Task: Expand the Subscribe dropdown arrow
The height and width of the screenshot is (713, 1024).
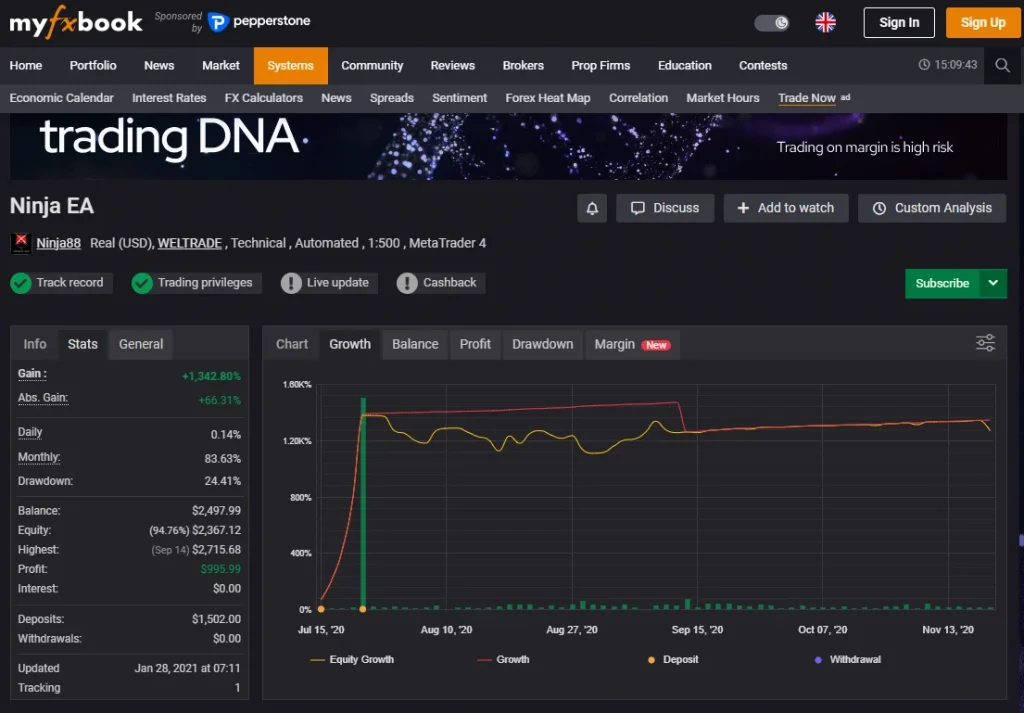Action: [993, 283]
